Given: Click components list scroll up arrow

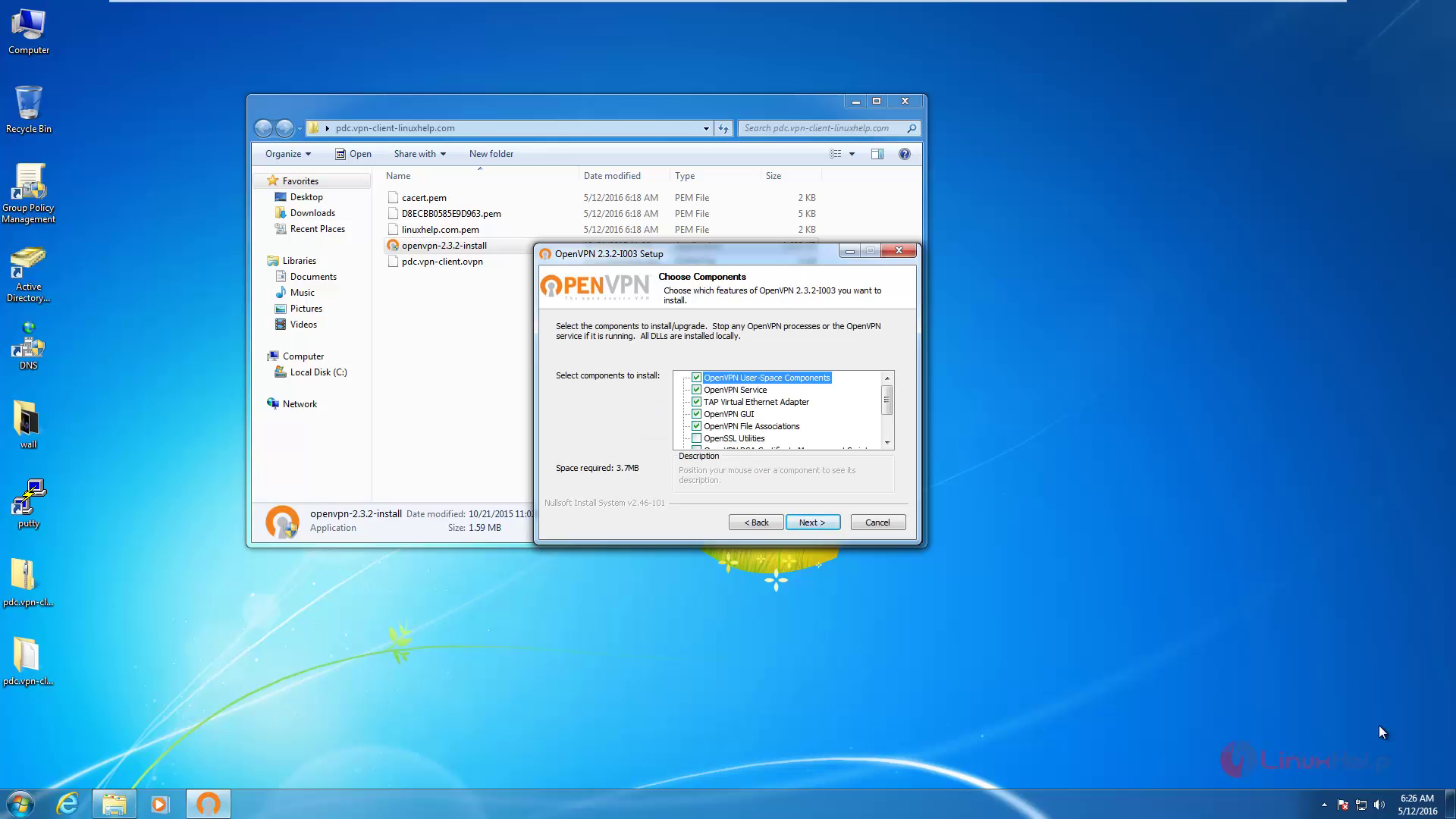Looking at the screenshot, I should 886,378.
